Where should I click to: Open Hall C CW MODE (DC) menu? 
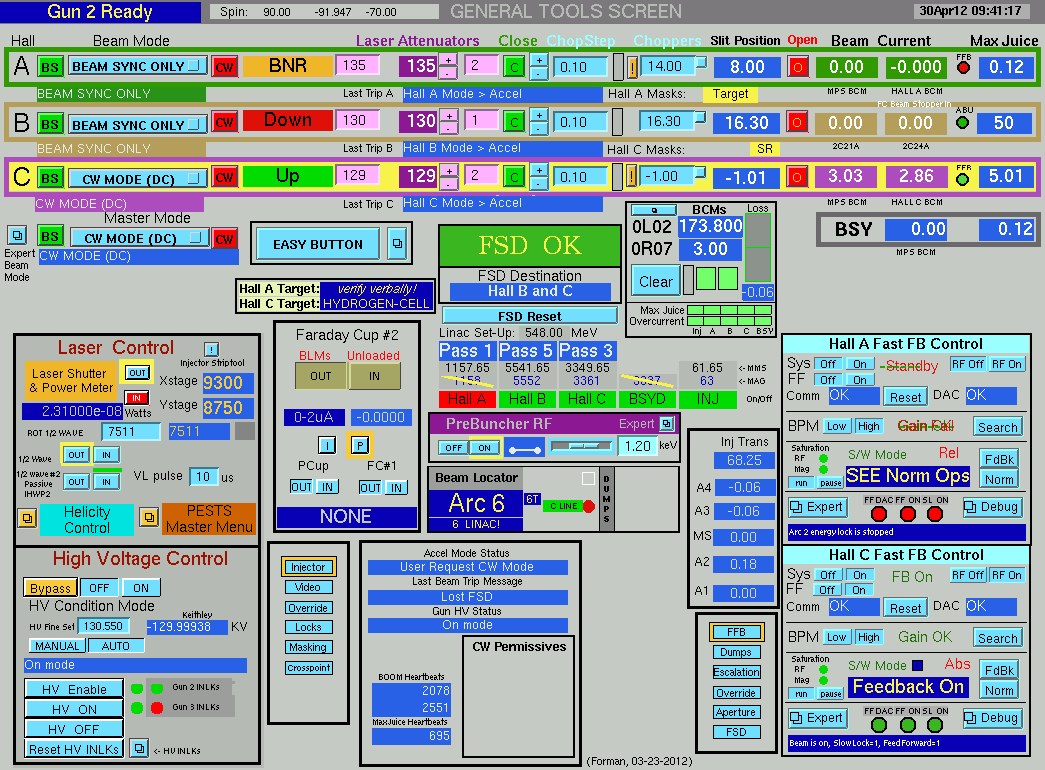137,179
